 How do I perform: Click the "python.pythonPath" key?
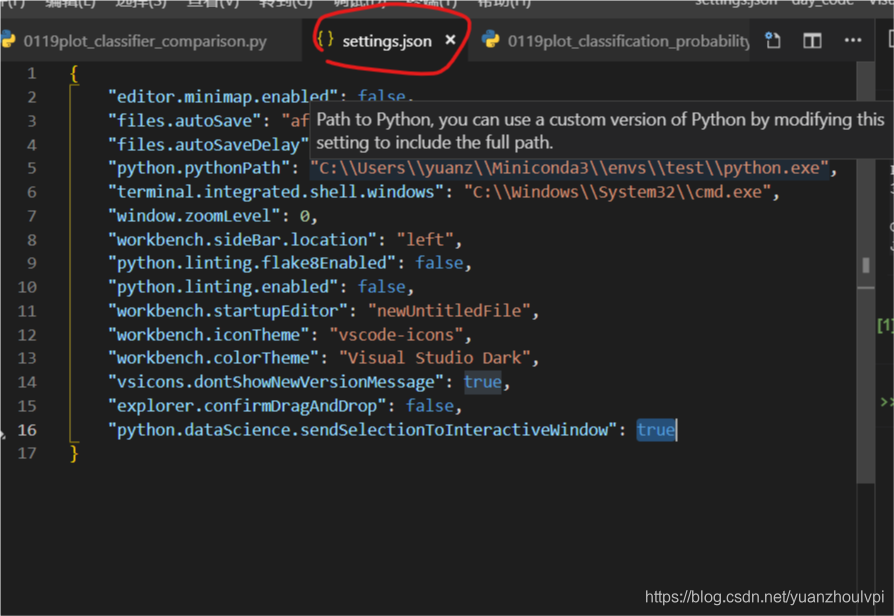tap(199, 168)
